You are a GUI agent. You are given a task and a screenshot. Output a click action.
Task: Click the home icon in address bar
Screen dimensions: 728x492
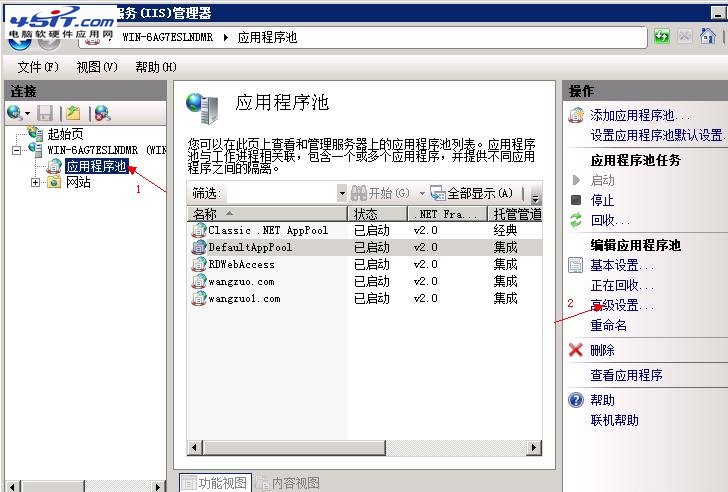click(708, 36)
